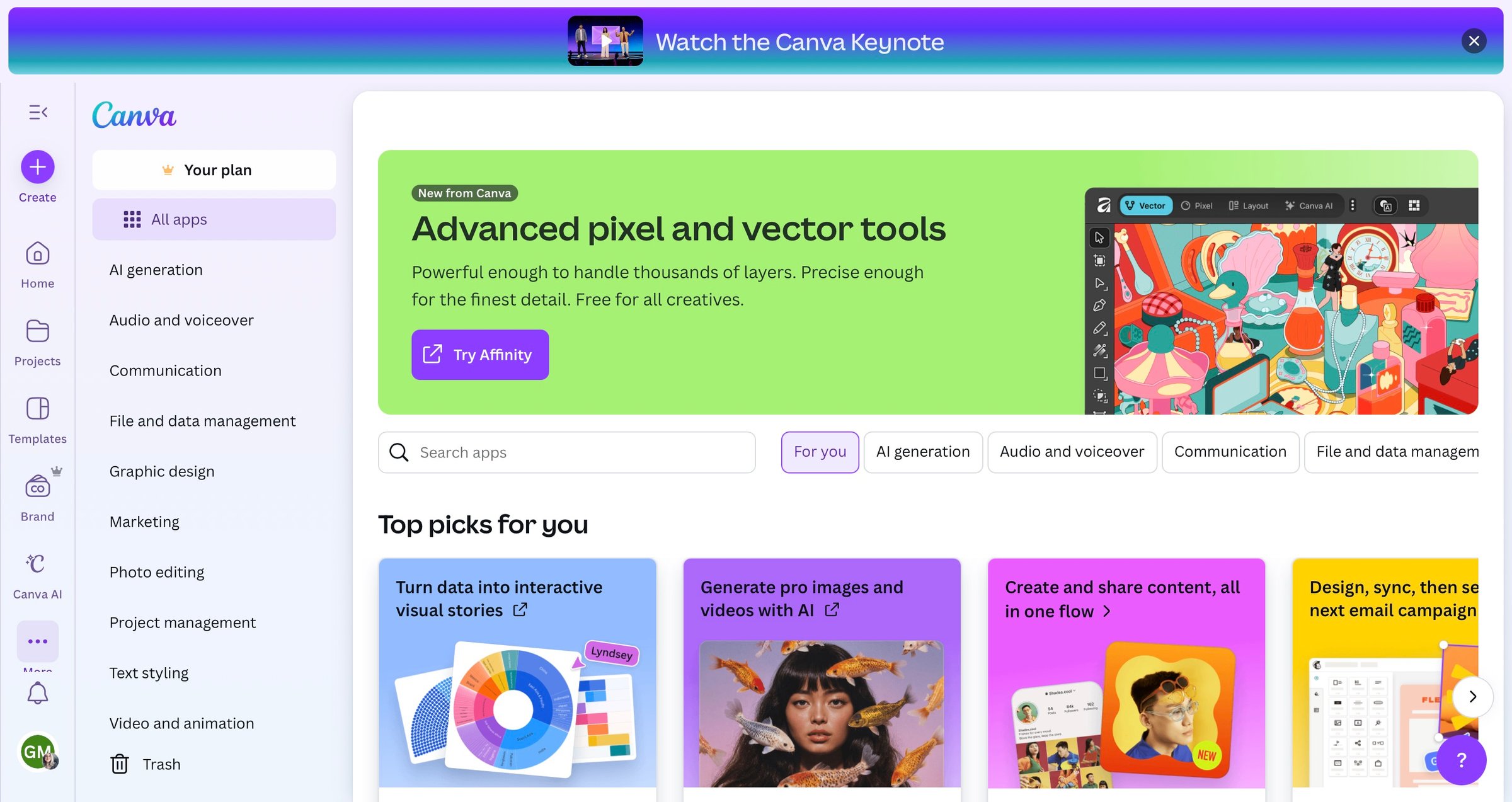Collapse the sidebar menu icon
Image resolution: width=1512 pixels, height=802 pixels.
click(x=38, y=112)
